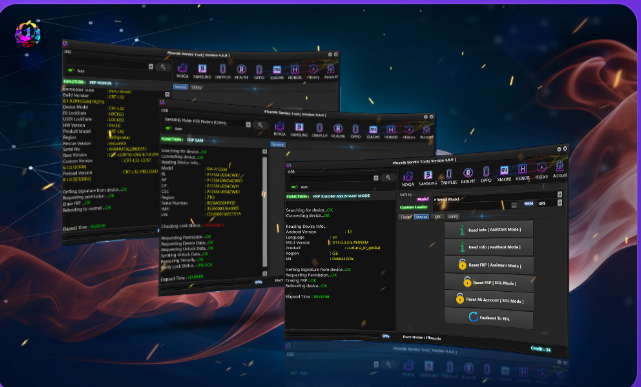Expand Samsung USB port dropdown in middle window
Screen dimensions: 641x387
[248, 124]
